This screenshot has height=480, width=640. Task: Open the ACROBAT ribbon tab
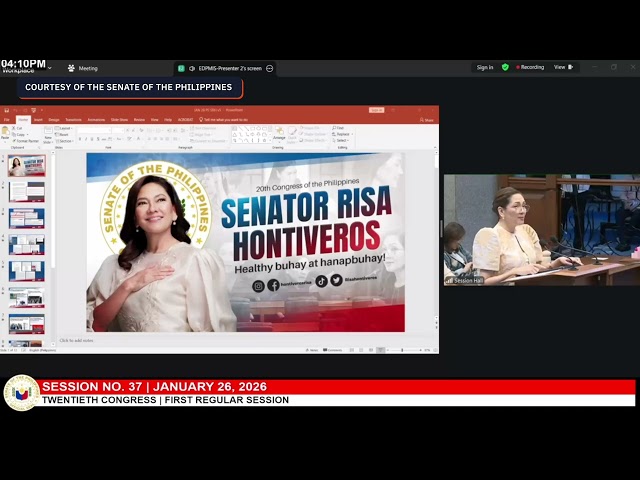point(185,120)
